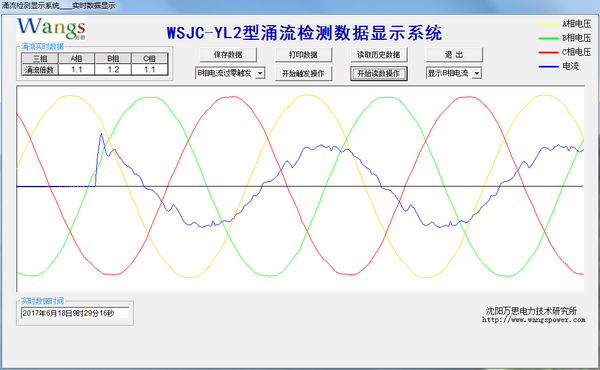Click the C相 column header

[149, 59]
